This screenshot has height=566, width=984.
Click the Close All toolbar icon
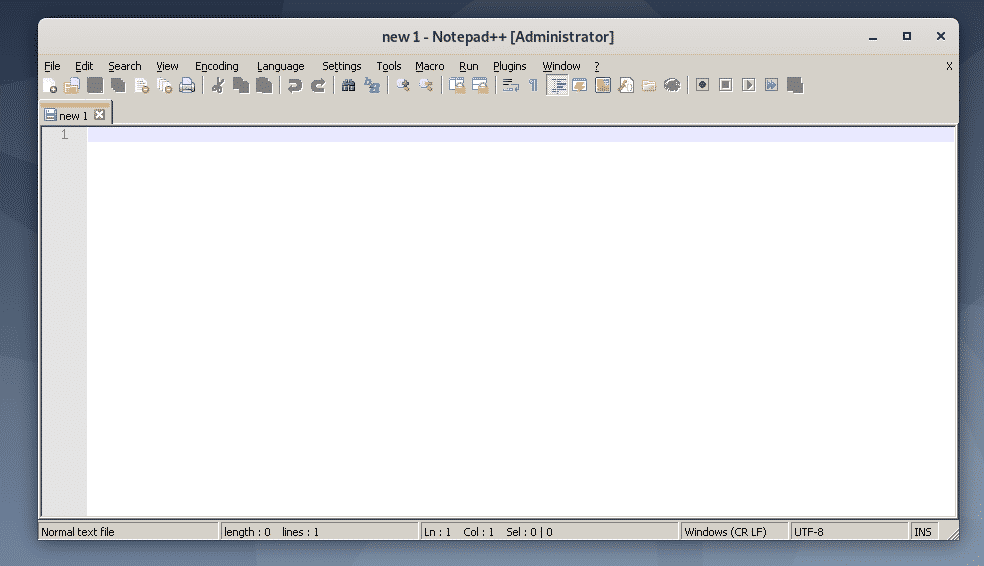click(x=164, y=85)
